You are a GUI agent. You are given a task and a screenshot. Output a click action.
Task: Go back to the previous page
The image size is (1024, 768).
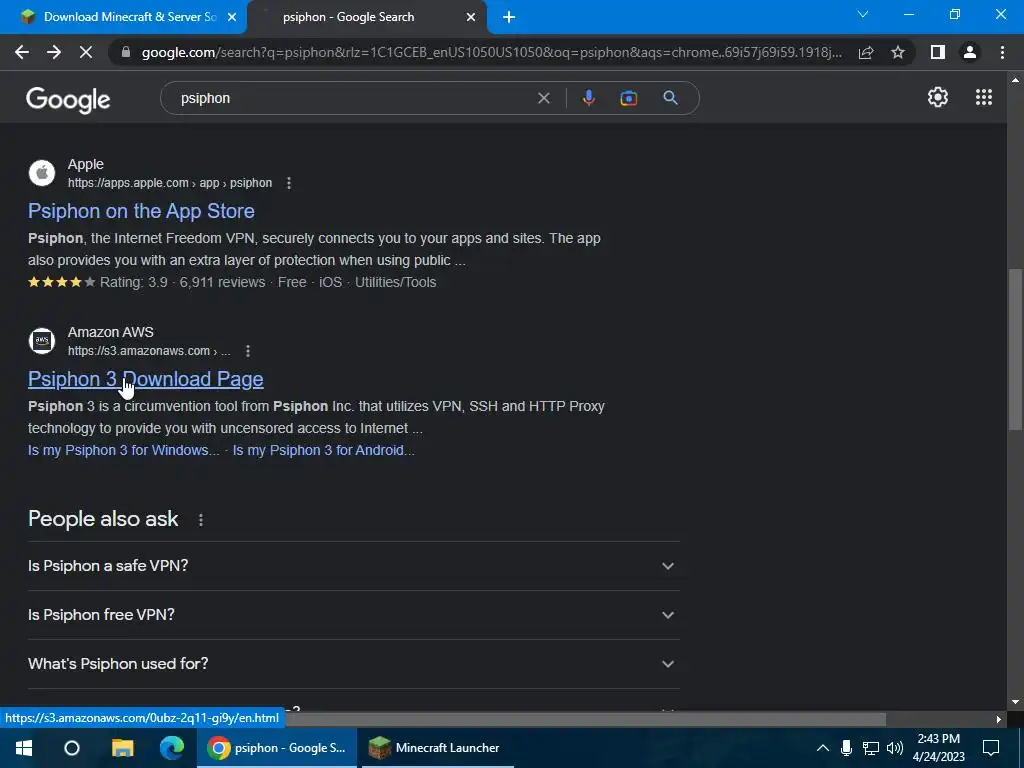[x=22, y=52]
